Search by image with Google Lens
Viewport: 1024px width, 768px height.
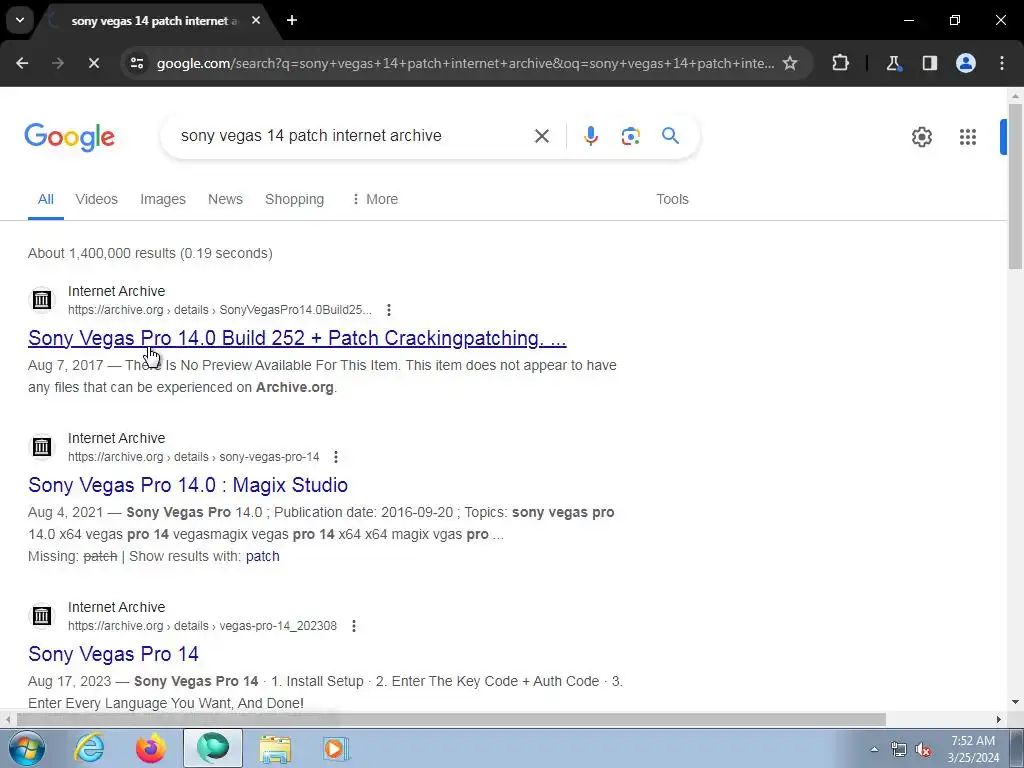[630, 136]
